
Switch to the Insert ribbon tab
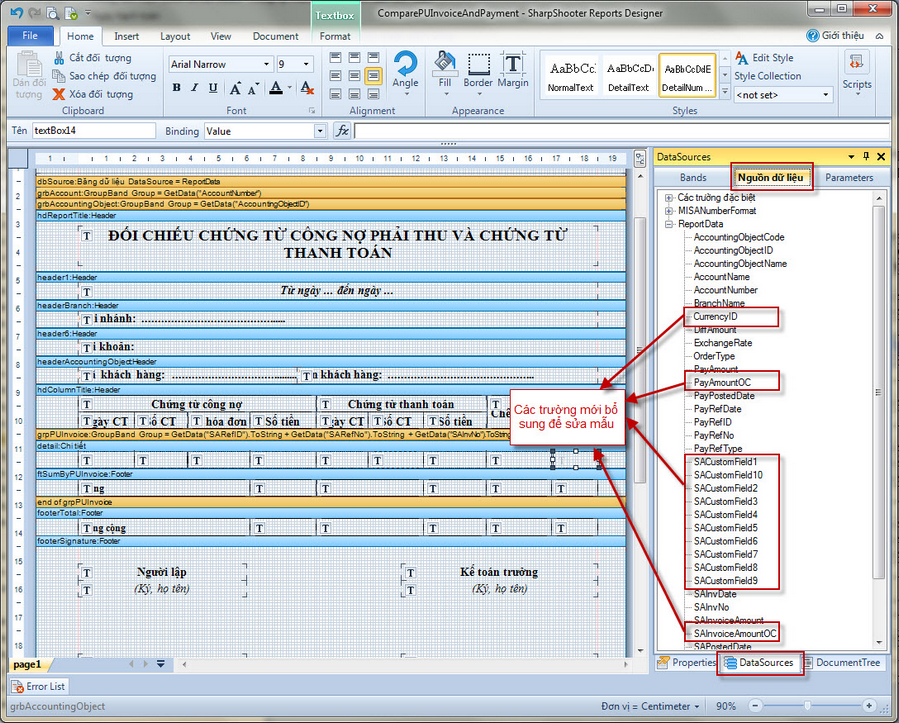(x=126, y=36)
